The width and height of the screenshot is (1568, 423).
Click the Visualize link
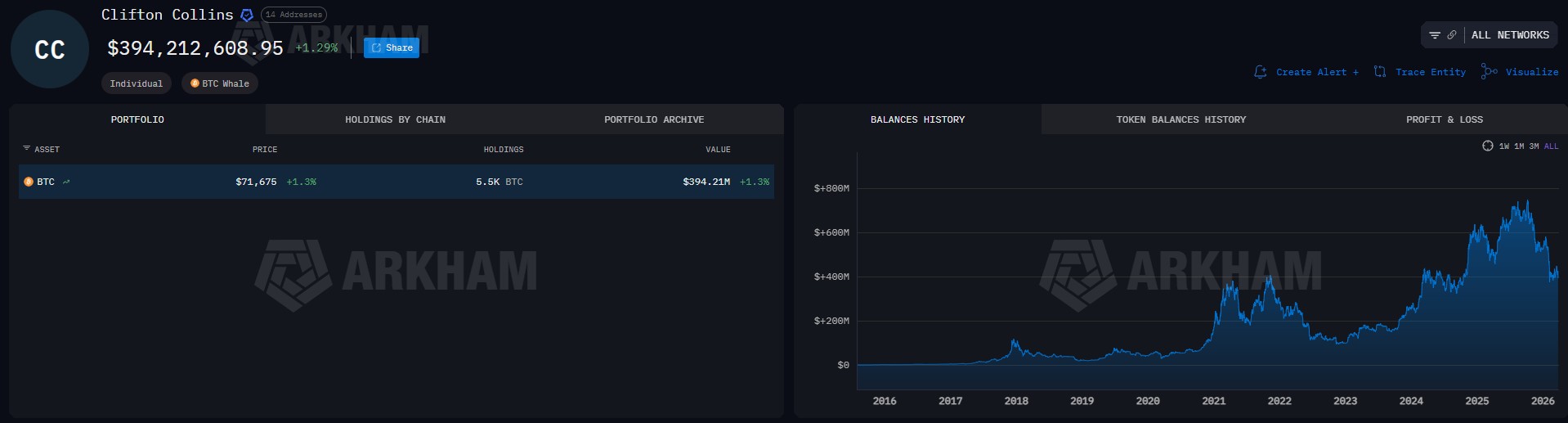1532,72
